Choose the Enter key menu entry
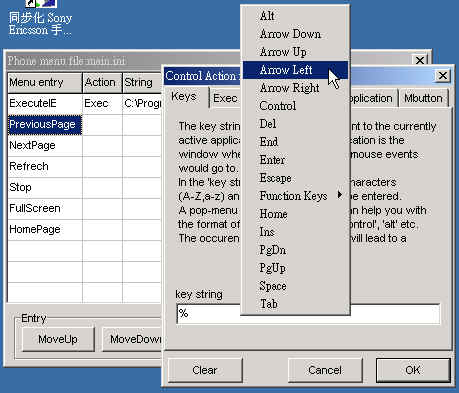The height and width of the screenshot is (393, 459). click(295, 160)
